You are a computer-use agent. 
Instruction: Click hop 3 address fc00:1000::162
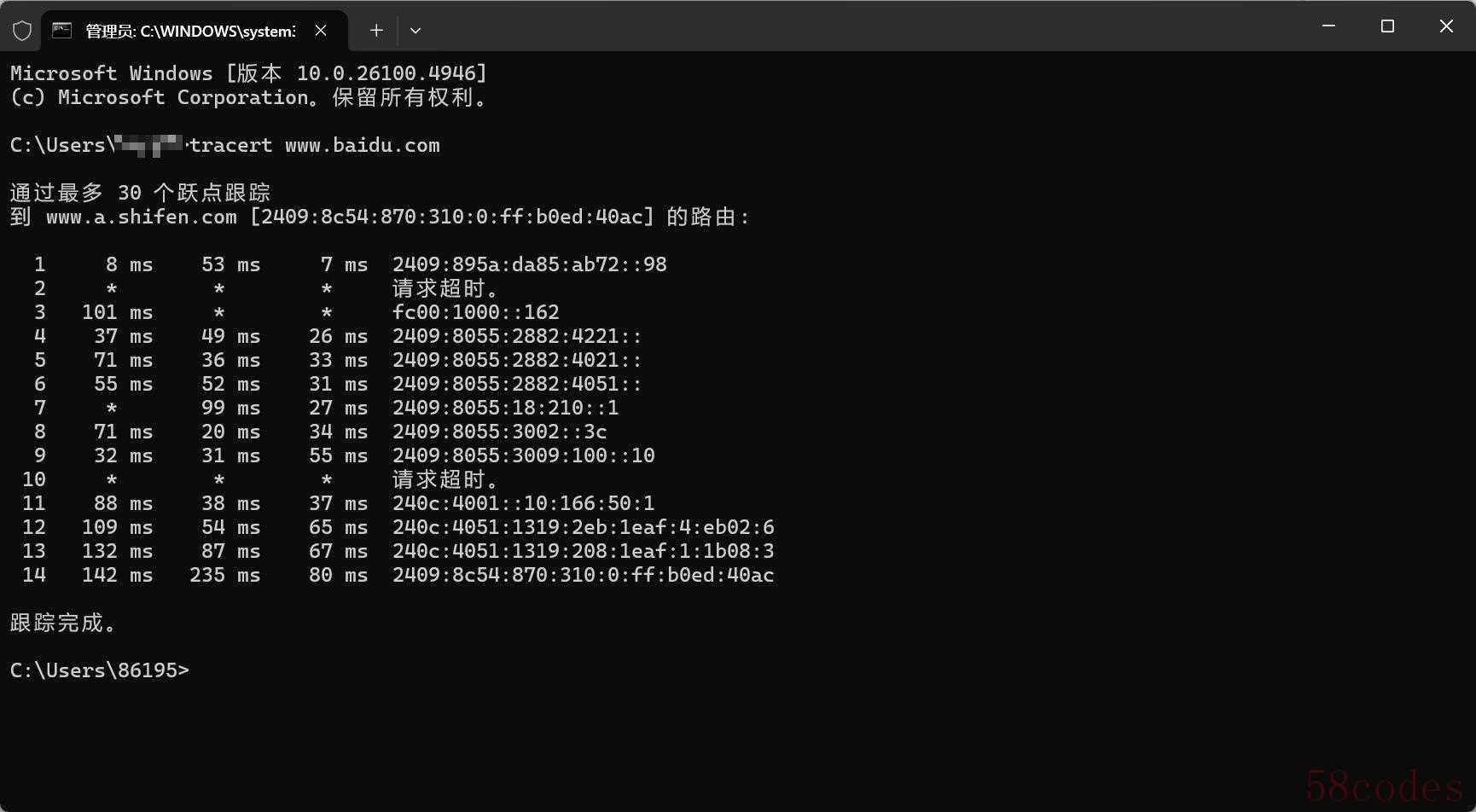pos(475,312)
